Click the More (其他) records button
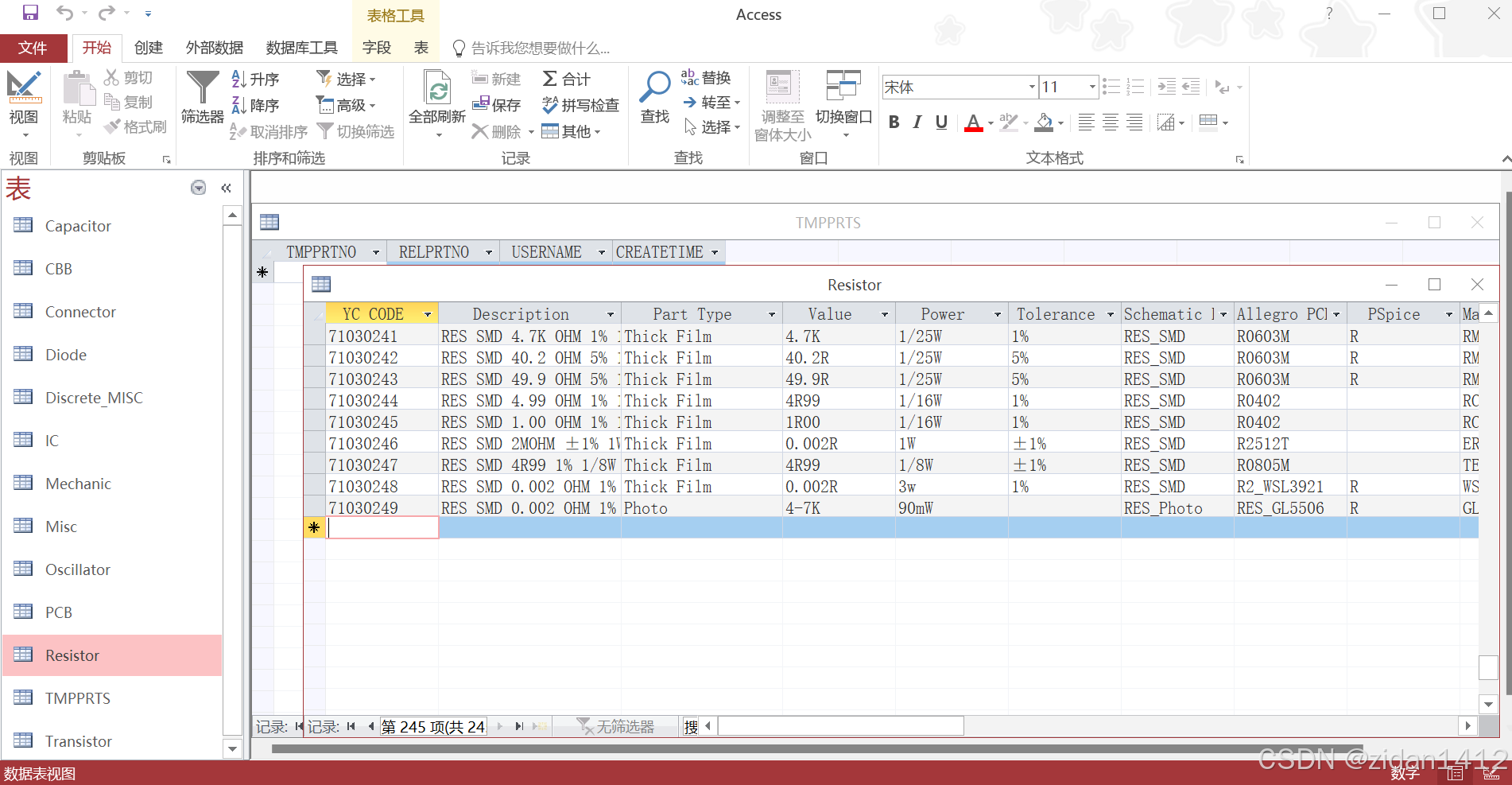 (571, 131)
